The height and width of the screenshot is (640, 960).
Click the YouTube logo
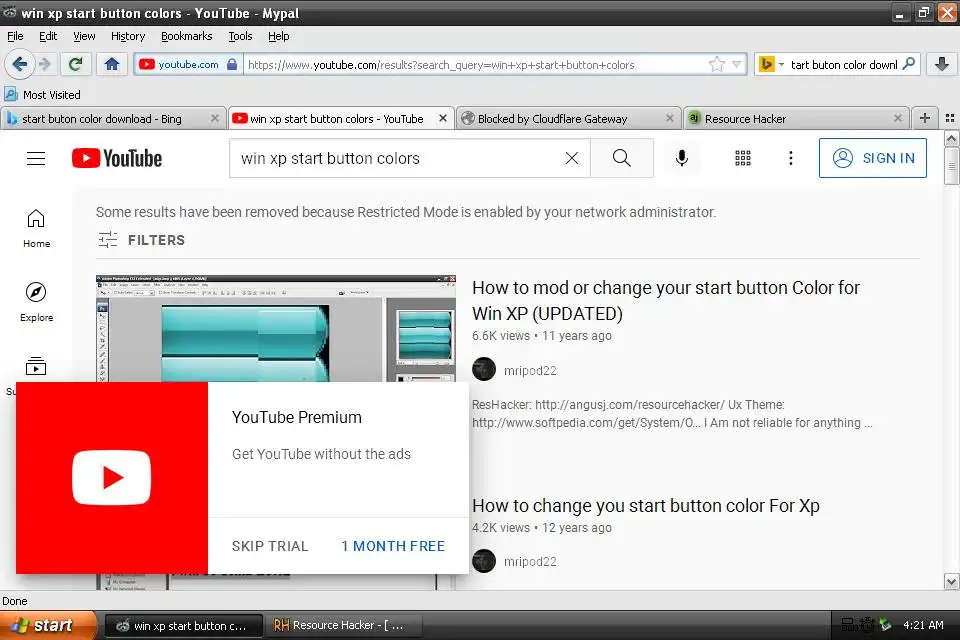point(117,158)
